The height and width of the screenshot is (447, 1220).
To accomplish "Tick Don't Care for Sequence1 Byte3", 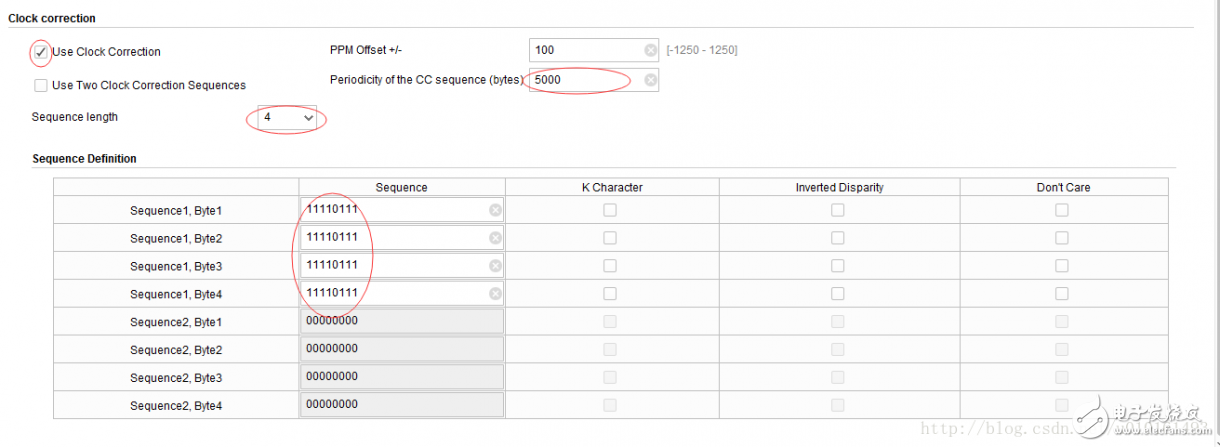I will [x=1062, y=266].
